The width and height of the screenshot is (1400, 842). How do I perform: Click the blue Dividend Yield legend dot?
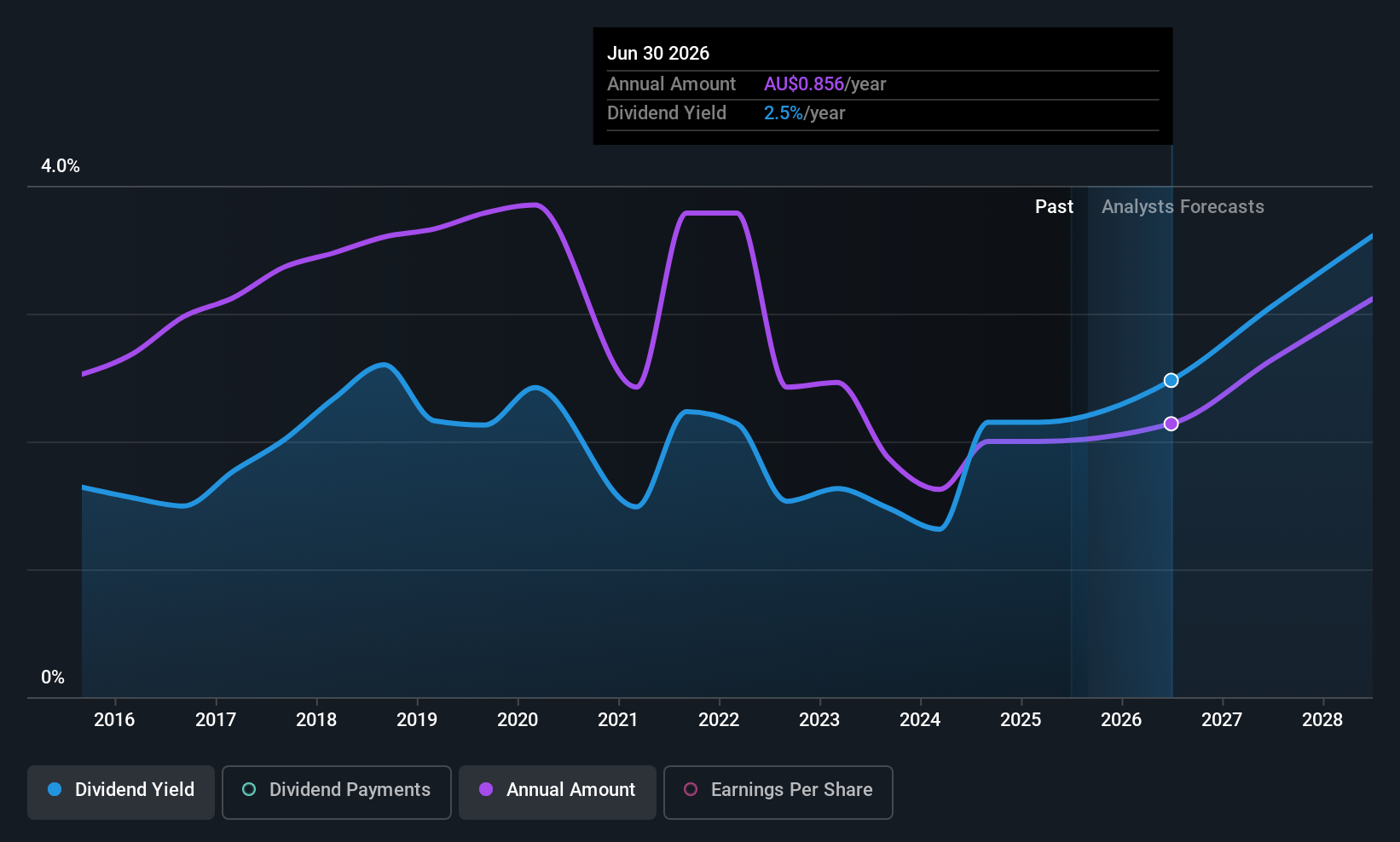point(55,789)
